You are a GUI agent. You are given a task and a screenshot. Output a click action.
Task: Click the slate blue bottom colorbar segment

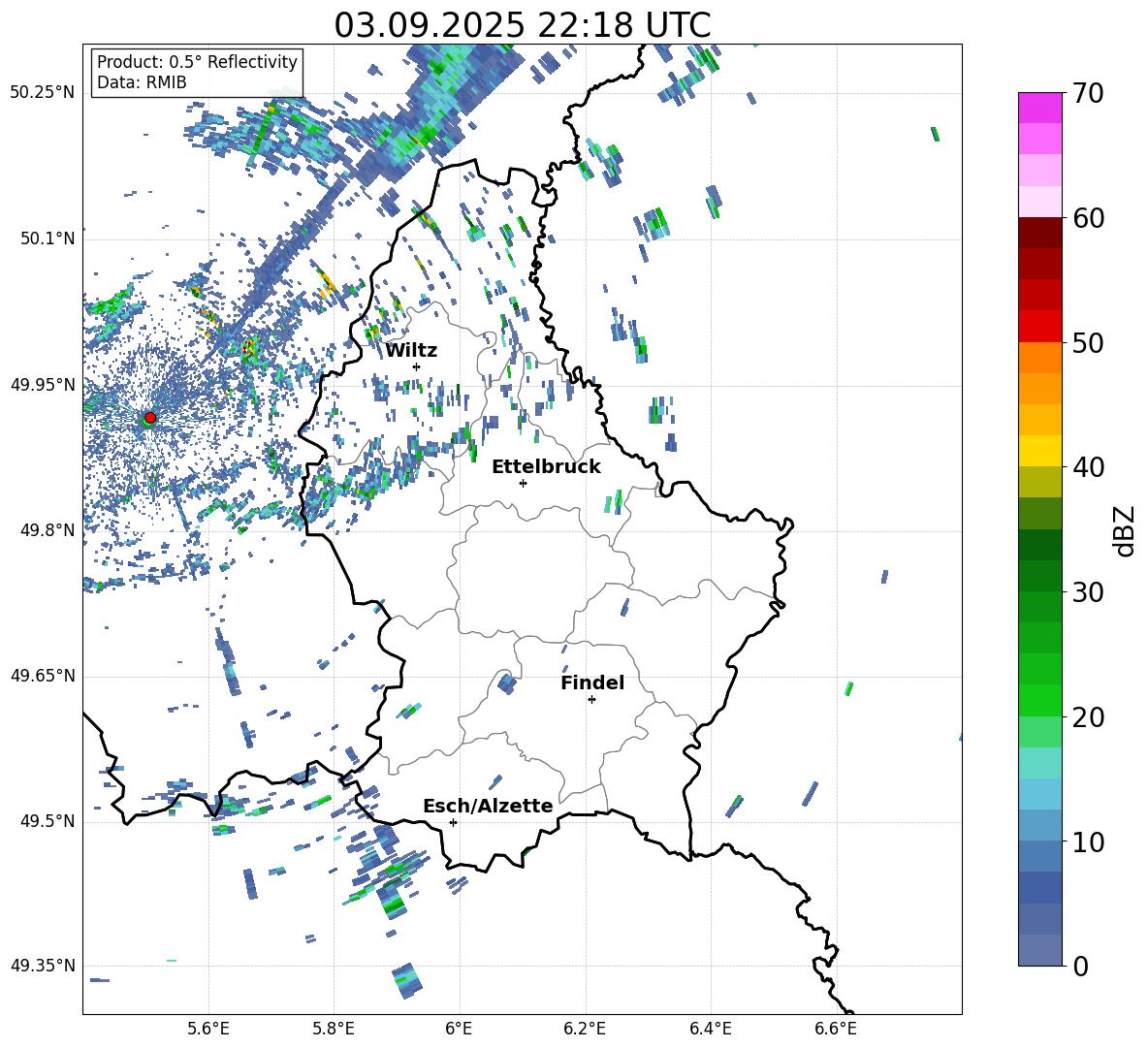(1039, 950)
